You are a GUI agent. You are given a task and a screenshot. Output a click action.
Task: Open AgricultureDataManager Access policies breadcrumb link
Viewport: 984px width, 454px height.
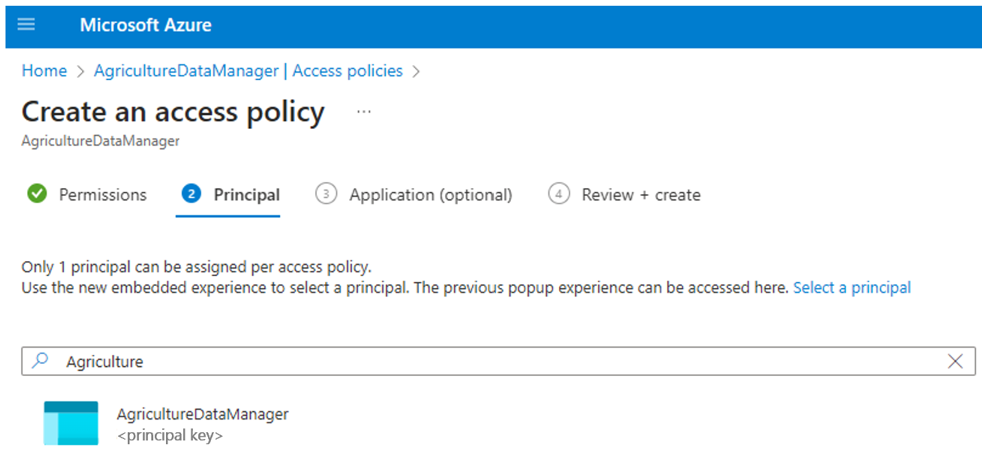click(248, 71)
